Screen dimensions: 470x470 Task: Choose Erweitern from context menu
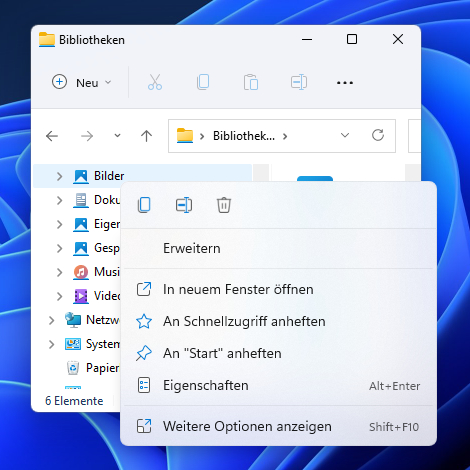coord(278,248)
